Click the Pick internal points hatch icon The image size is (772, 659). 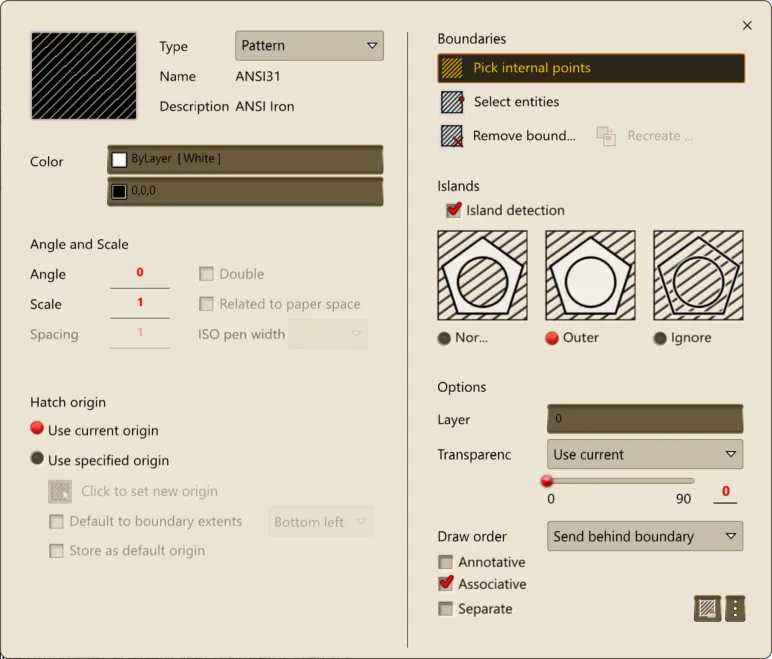453,68
